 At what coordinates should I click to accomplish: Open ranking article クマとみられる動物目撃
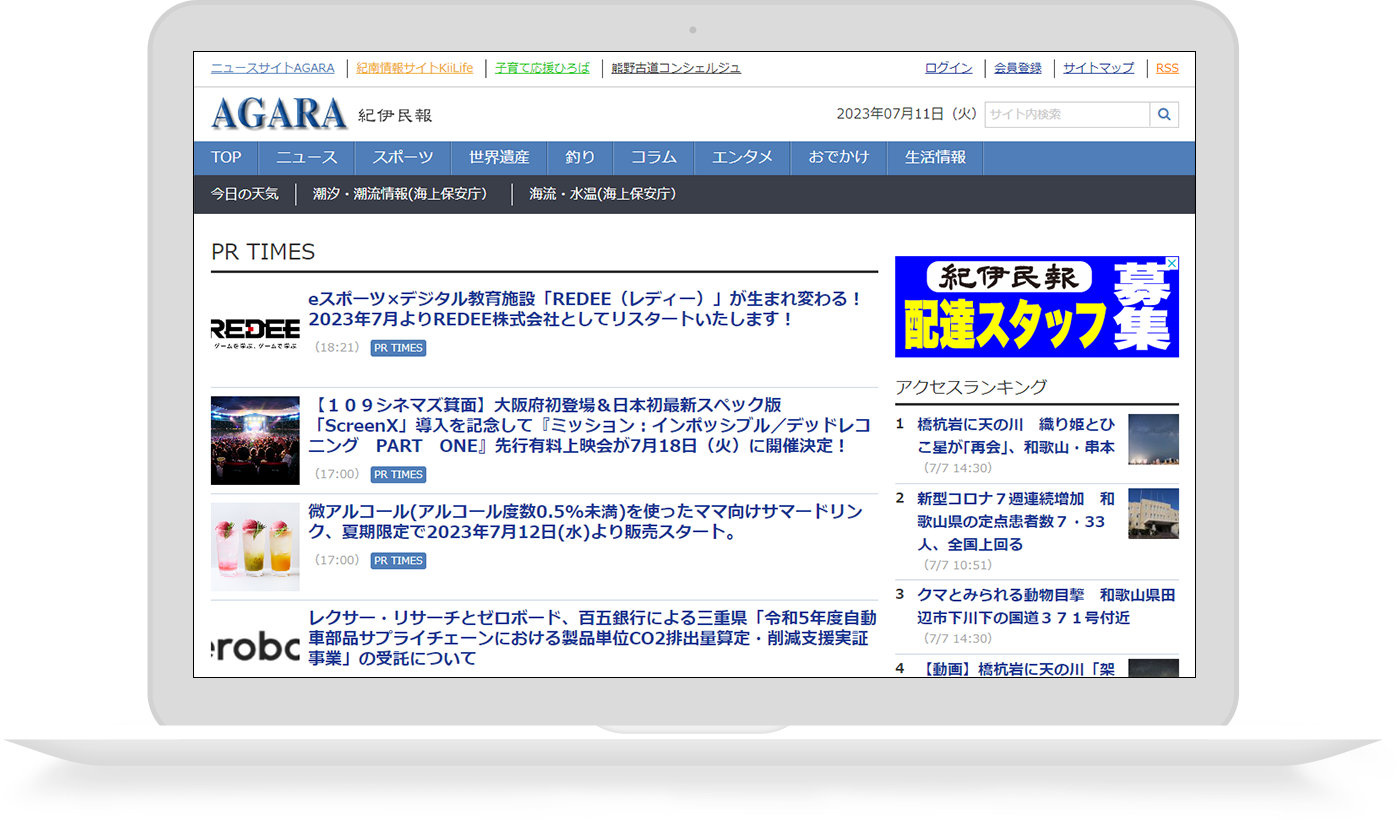(1046, 606)
